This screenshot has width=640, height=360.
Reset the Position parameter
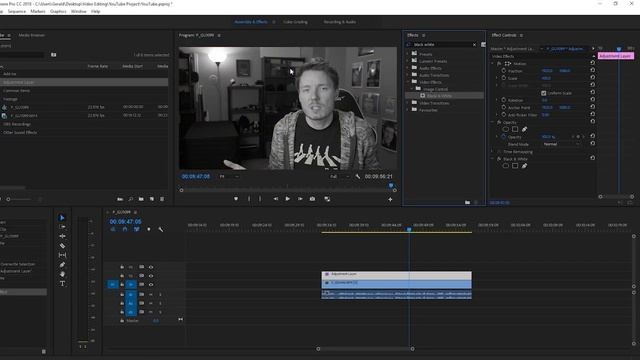(592, 71)
